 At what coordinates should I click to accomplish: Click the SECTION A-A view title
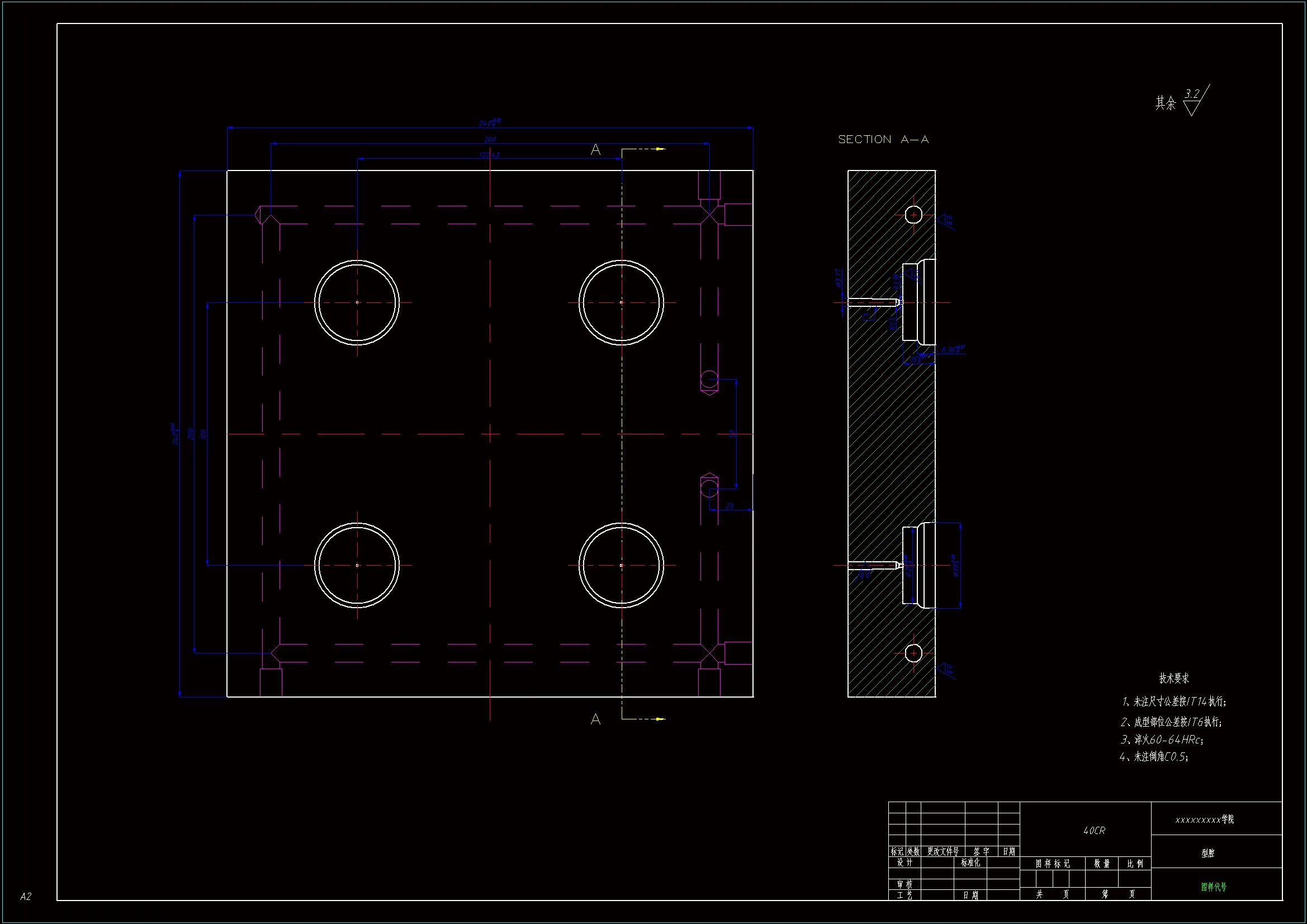tap(883, 140)
